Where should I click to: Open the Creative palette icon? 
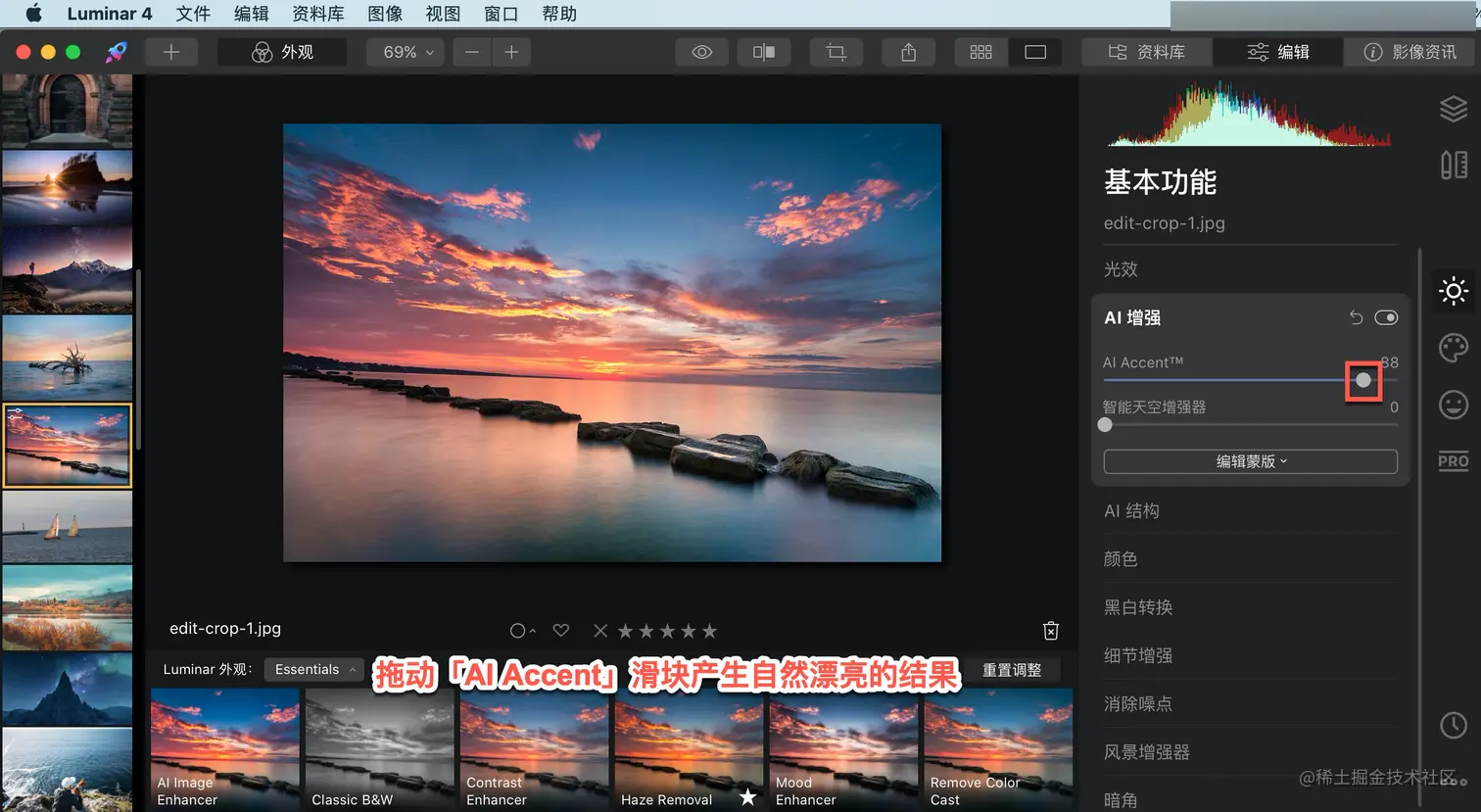[x=1454, y=348]
